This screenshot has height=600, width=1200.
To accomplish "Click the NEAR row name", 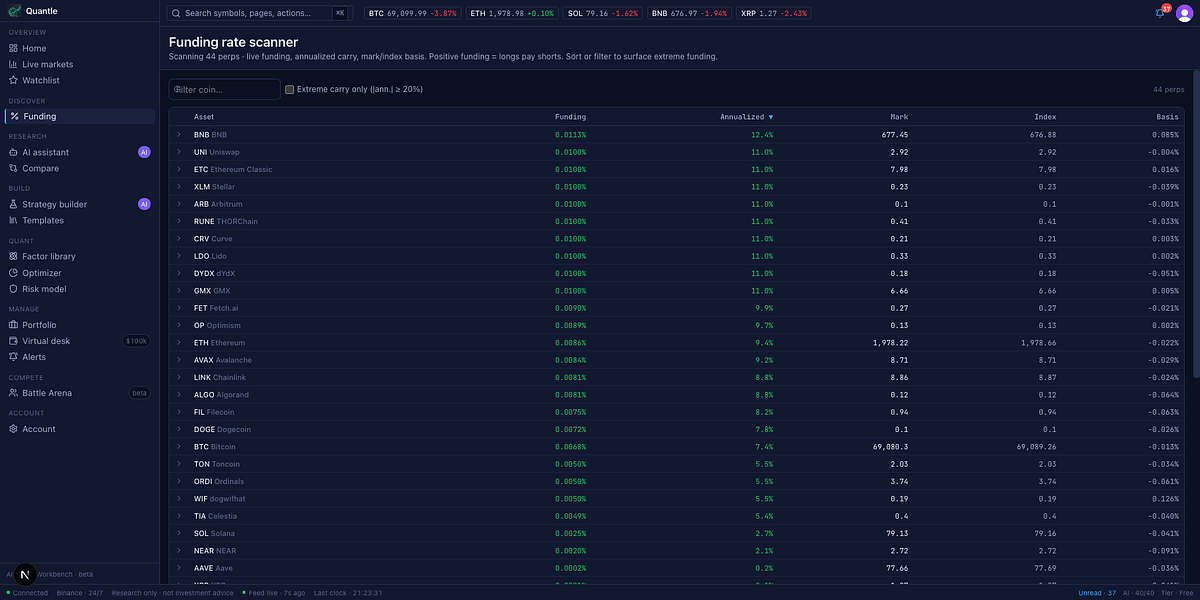I will (213, 551).
